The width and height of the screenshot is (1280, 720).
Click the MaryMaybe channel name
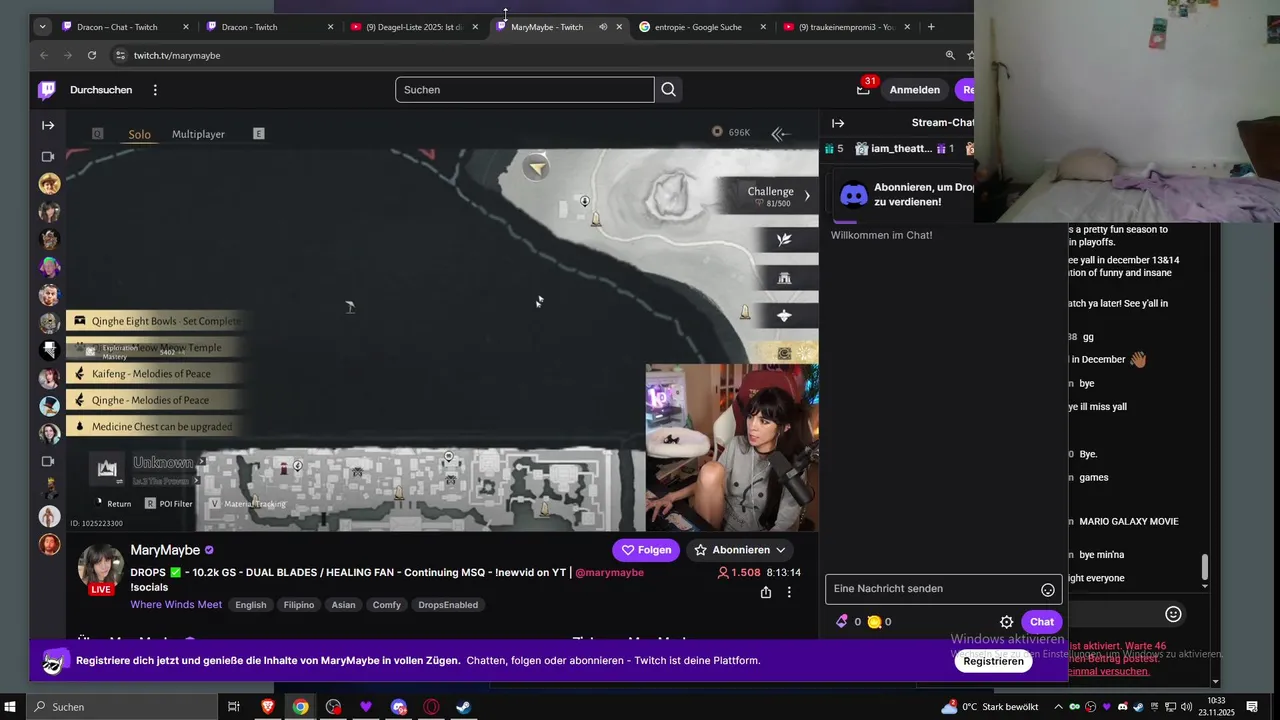tap(165, 550)
